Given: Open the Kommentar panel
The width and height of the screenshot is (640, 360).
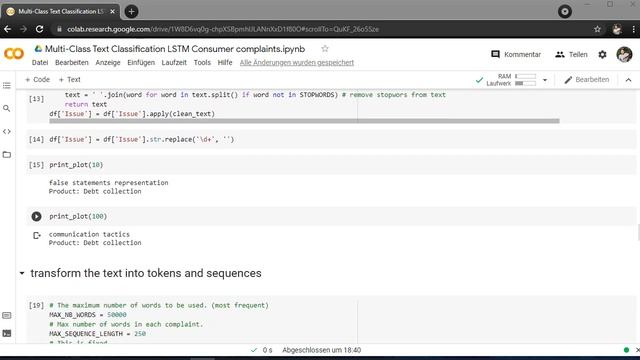Looking at the screenshot, I should point(516,54).
